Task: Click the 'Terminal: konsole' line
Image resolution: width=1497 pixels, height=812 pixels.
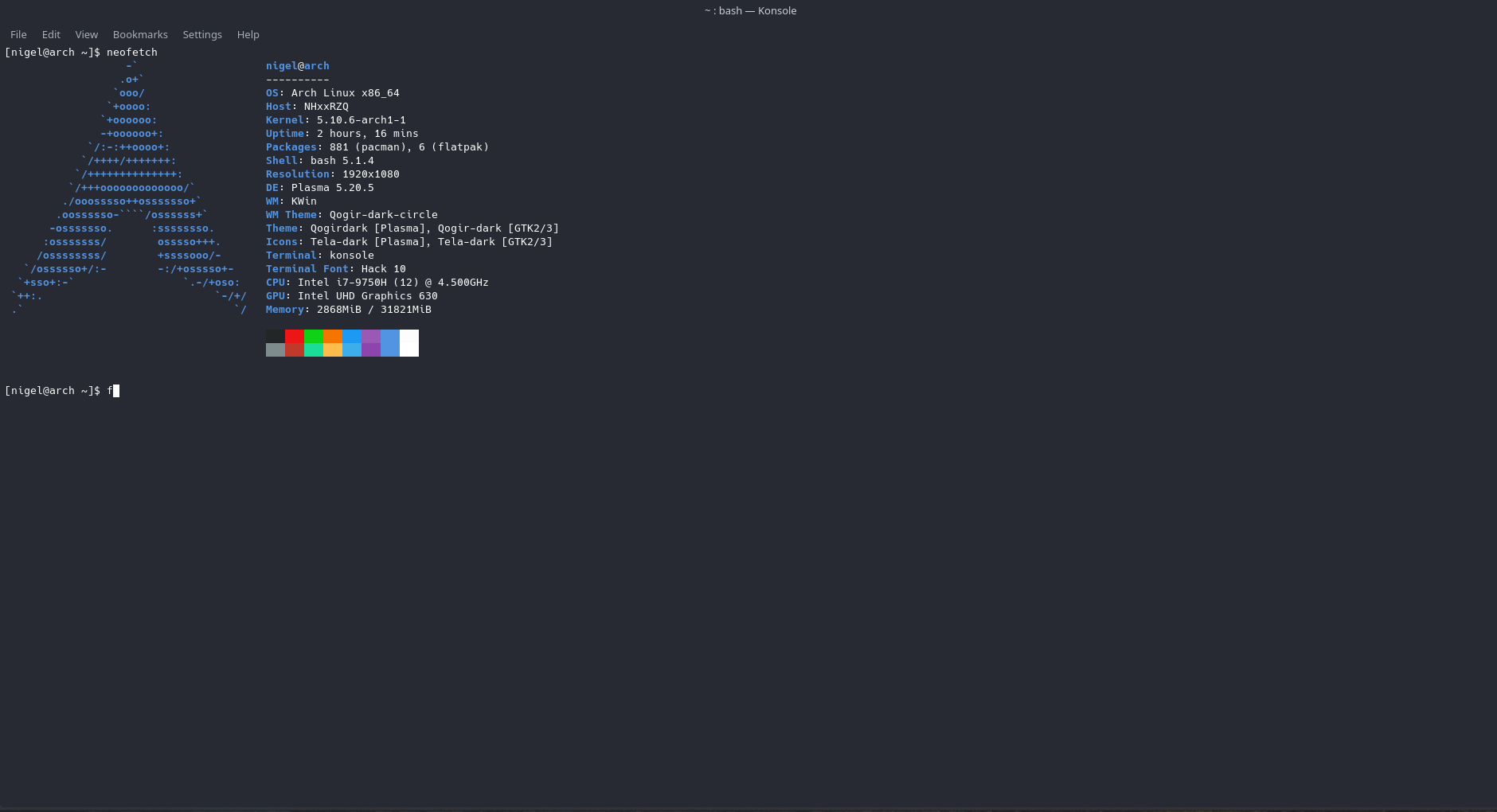Action: (320, 256)
